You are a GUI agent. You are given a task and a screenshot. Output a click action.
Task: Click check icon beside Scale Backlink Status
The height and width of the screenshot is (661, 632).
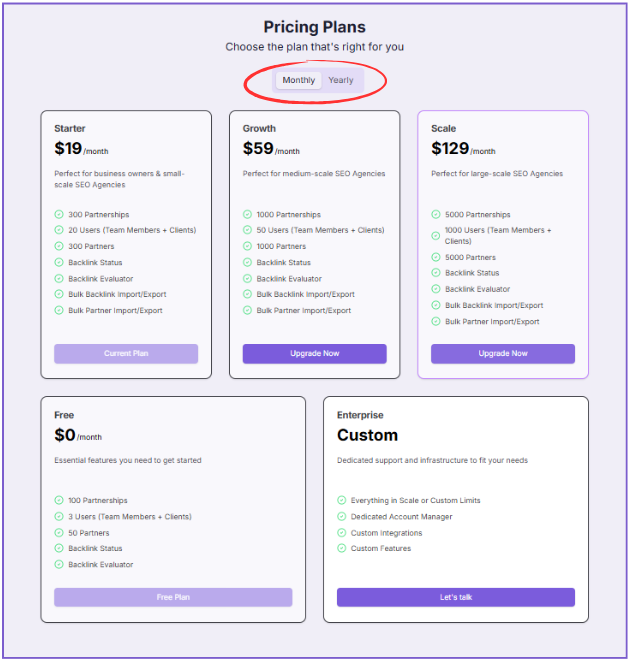[x=436, y=273]
